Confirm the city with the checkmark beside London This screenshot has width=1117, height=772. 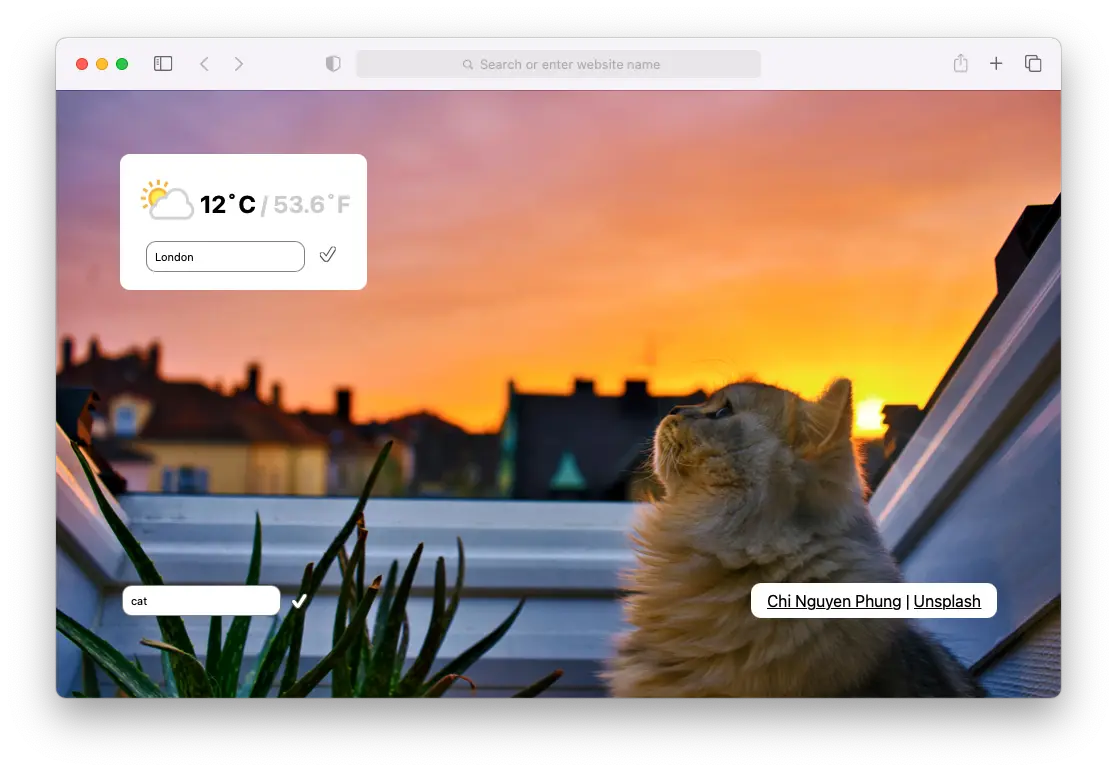coord(328,254)
